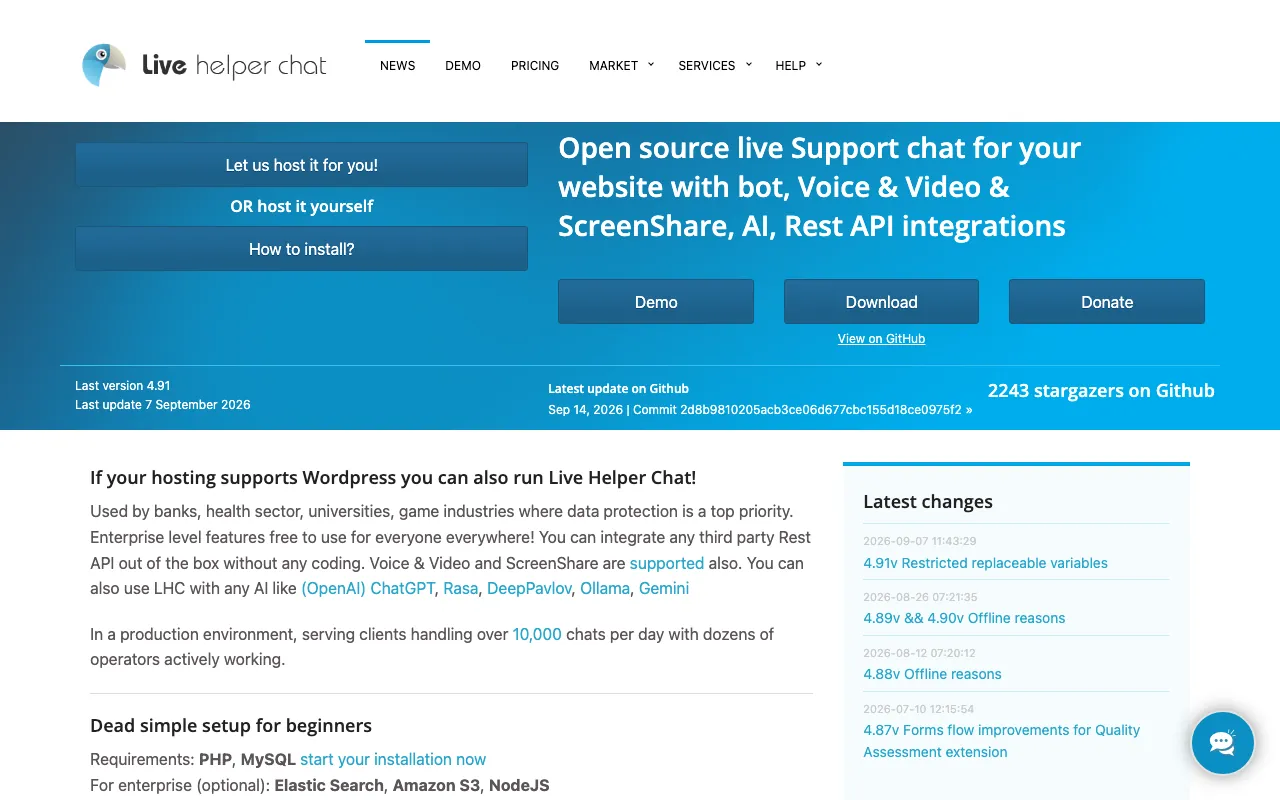Click the '2026-07-10 12:15:54' timestamp
This screenshot has width=1280, height=800.
pyautogui.click(x=918, y=709)
